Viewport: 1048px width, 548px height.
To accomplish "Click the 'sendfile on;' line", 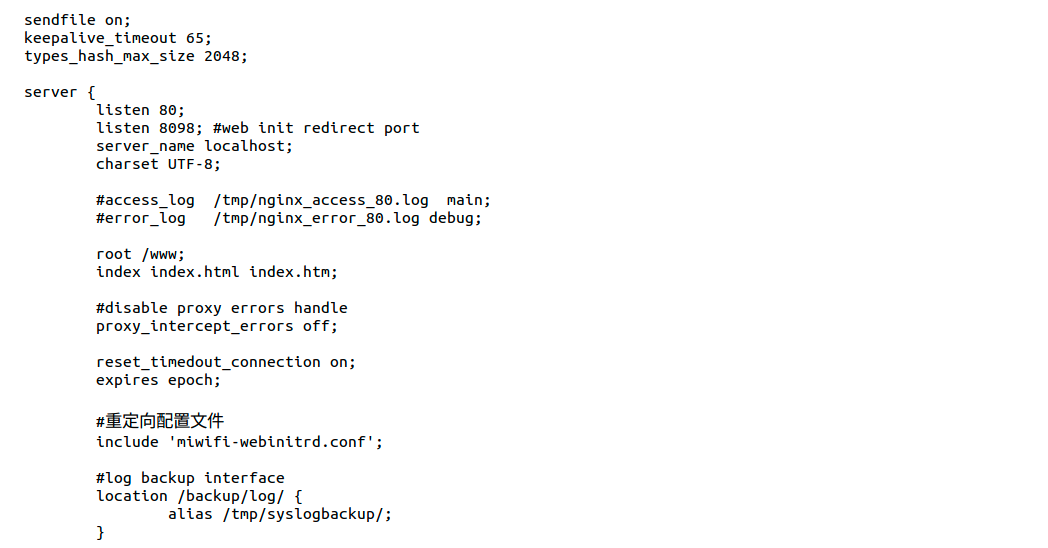I will (x=78, y=20).
